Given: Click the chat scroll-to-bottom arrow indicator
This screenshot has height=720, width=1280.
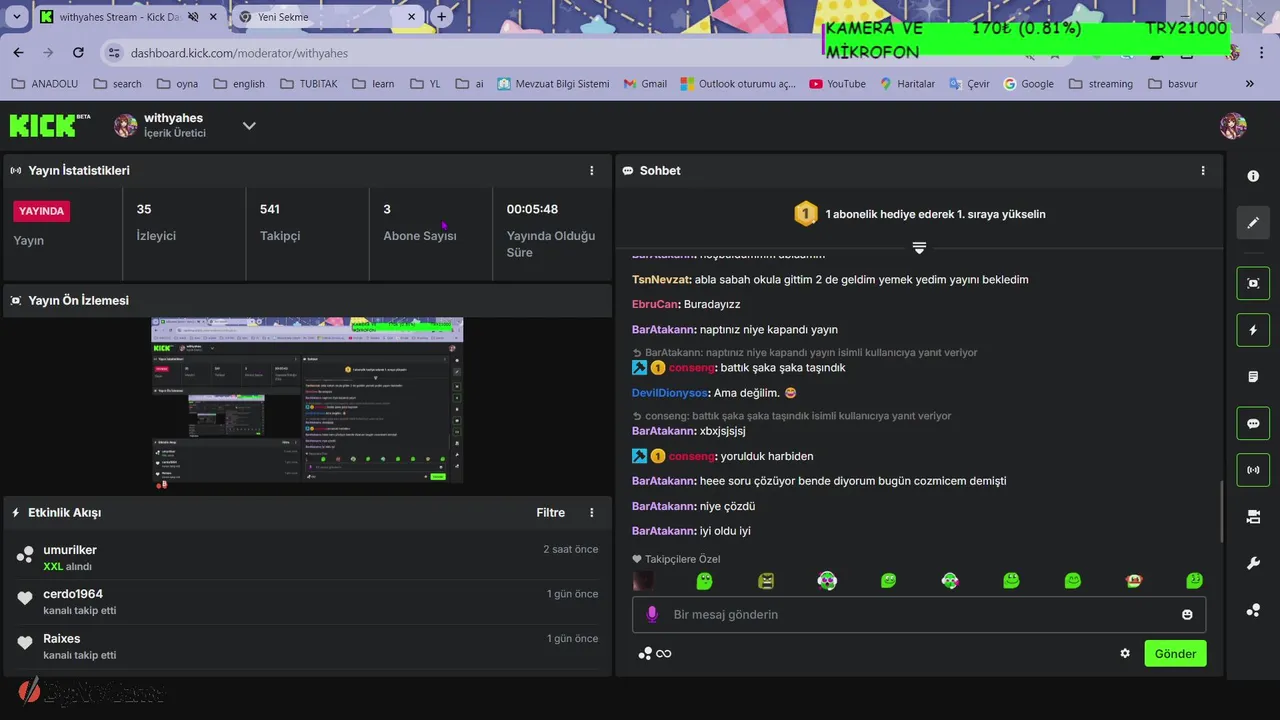Looking at the screenshot, I should coord(919,247).
